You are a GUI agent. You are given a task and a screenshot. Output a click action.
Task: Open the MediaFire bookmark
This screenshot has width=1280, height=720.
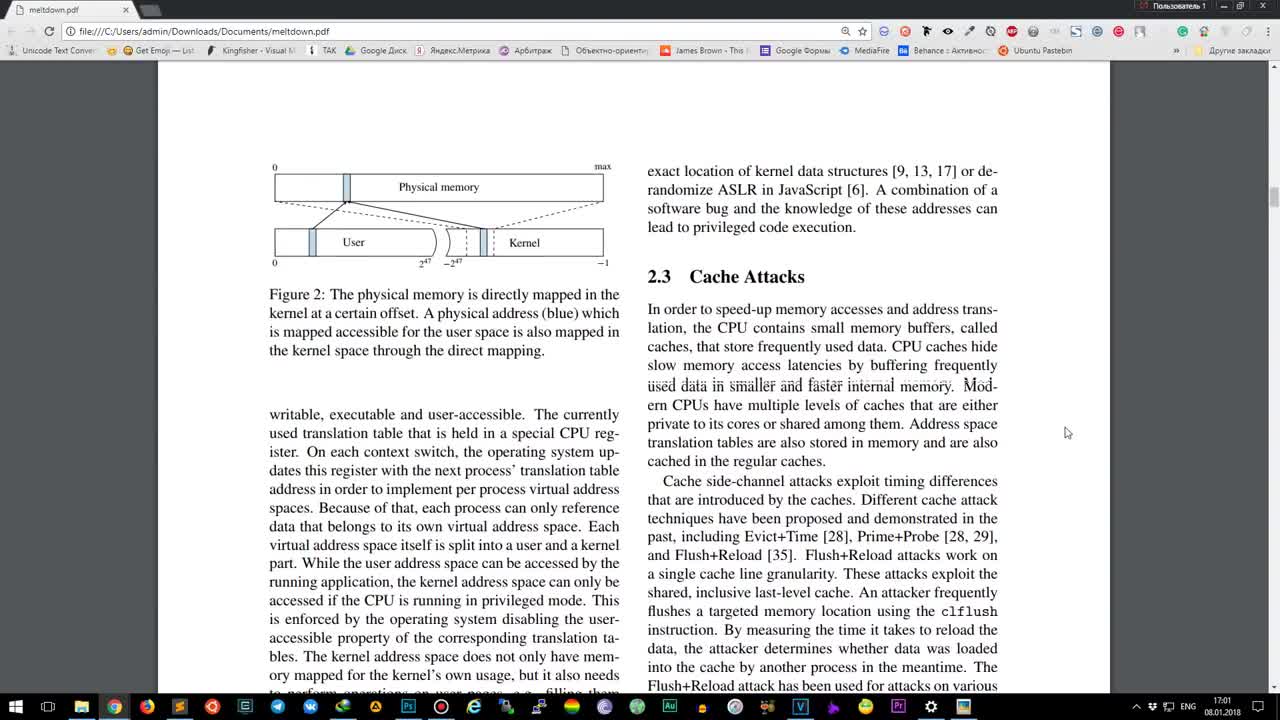click(864, 50)
